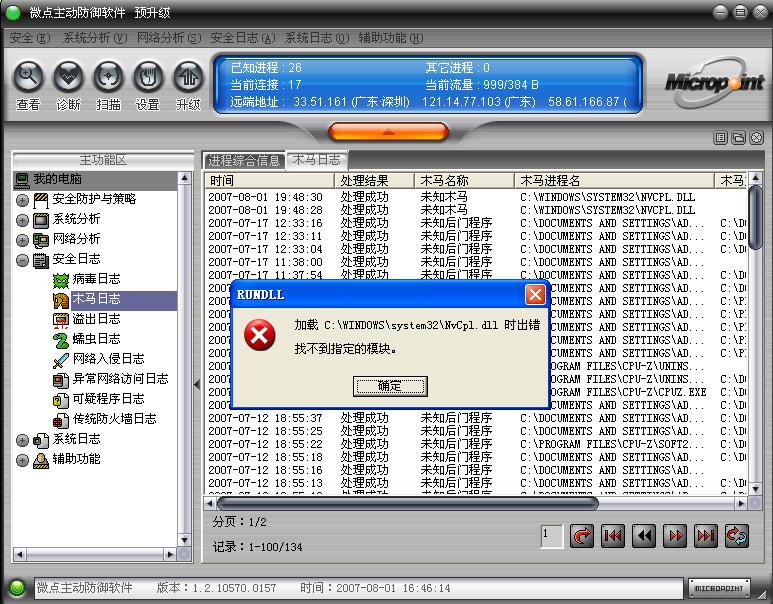Click log table scroll-down arrow
The image size is (773, 604).
pos(755,489)
